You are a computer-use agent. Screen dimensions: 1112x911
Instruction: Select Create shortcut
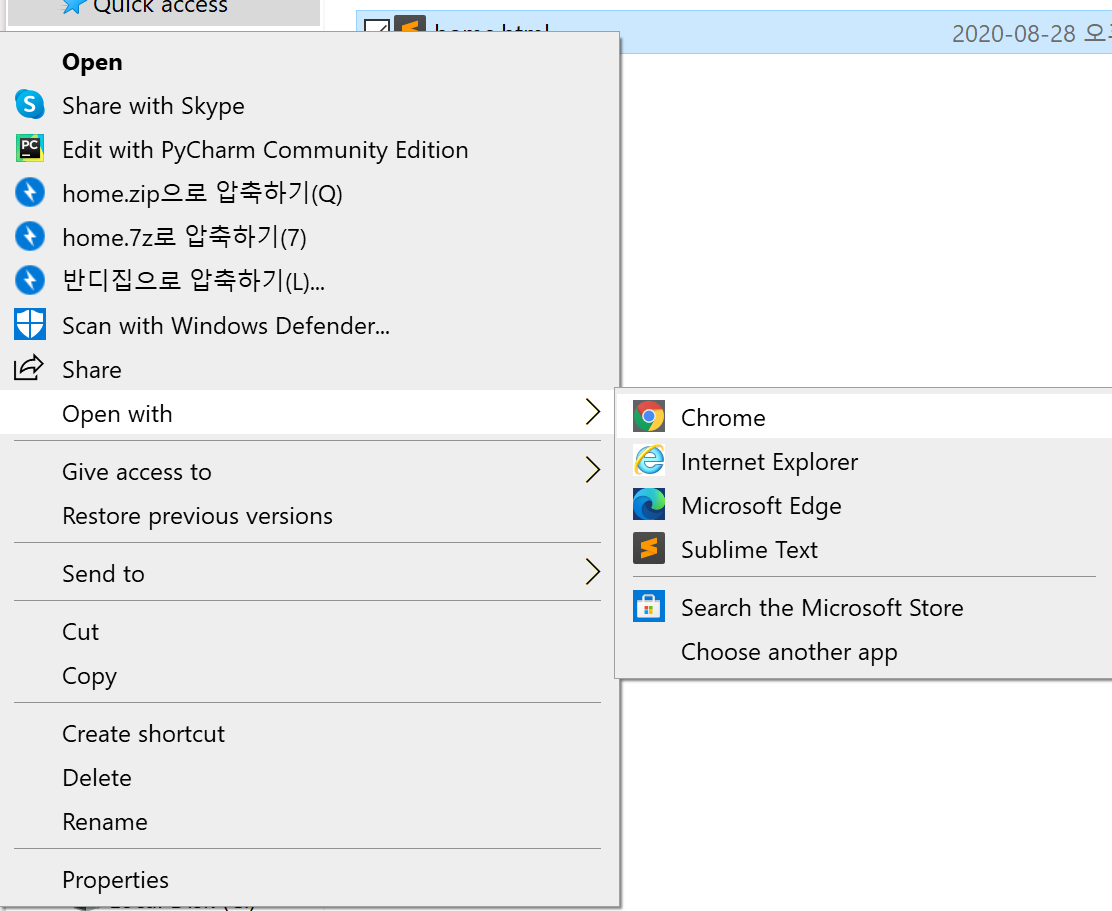[309, 734]
